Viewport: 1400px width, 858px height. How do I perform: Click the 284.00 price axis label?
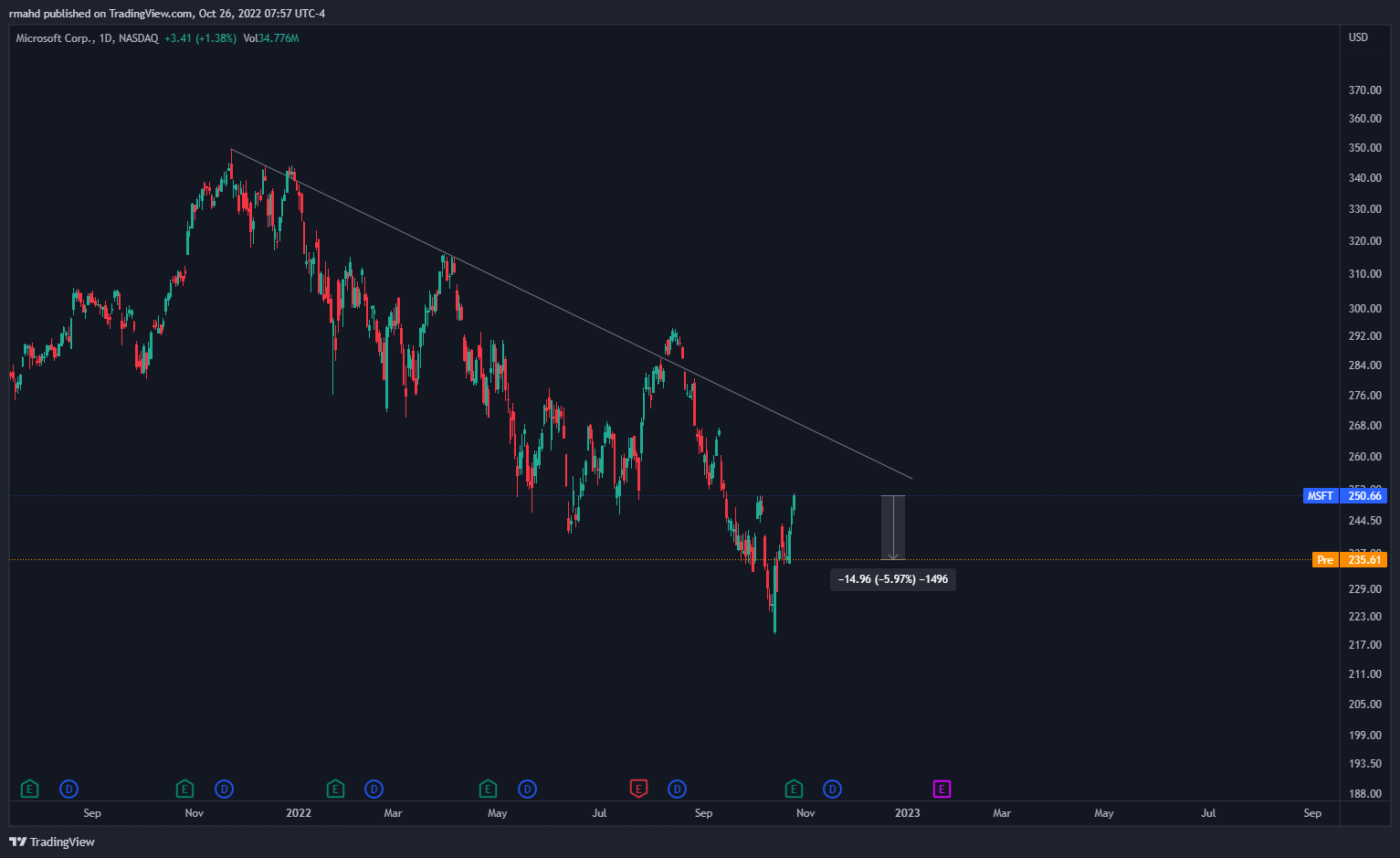[x=1365, y=365]
